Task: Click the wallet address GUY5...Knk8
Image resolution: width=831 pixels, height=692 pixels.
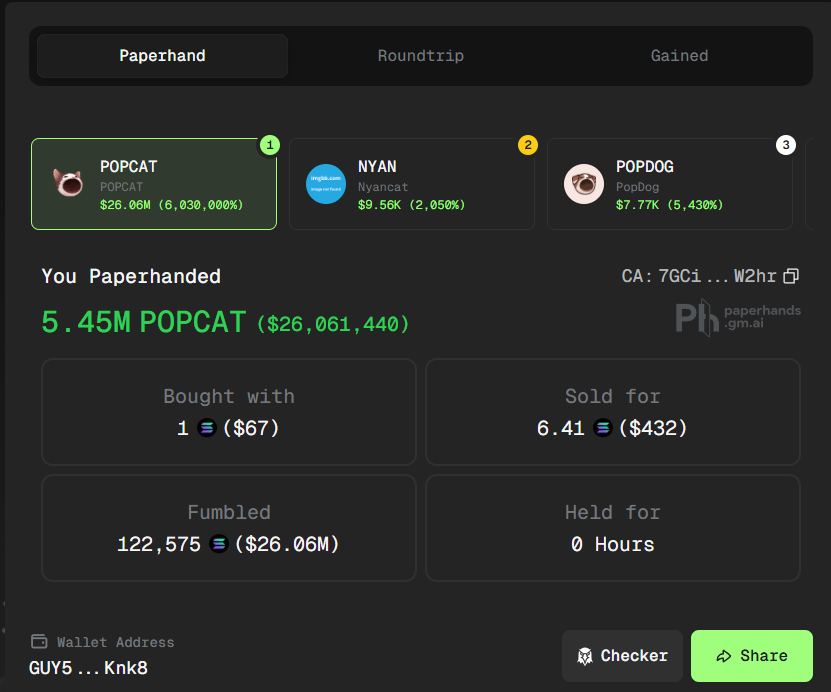Action: click(x=89, y=668)
